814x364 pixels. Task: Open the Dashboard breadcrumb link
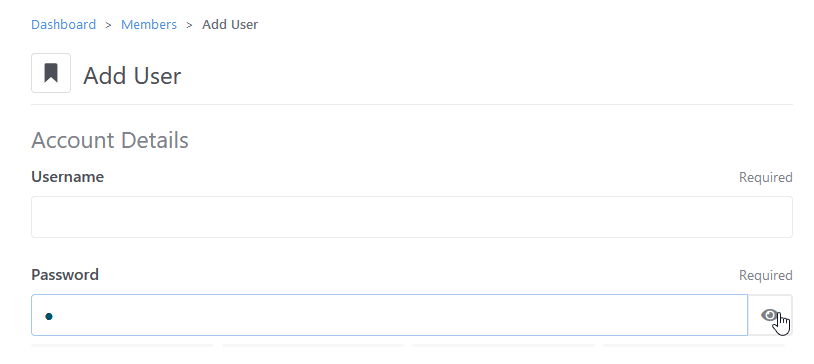[63, 24]
